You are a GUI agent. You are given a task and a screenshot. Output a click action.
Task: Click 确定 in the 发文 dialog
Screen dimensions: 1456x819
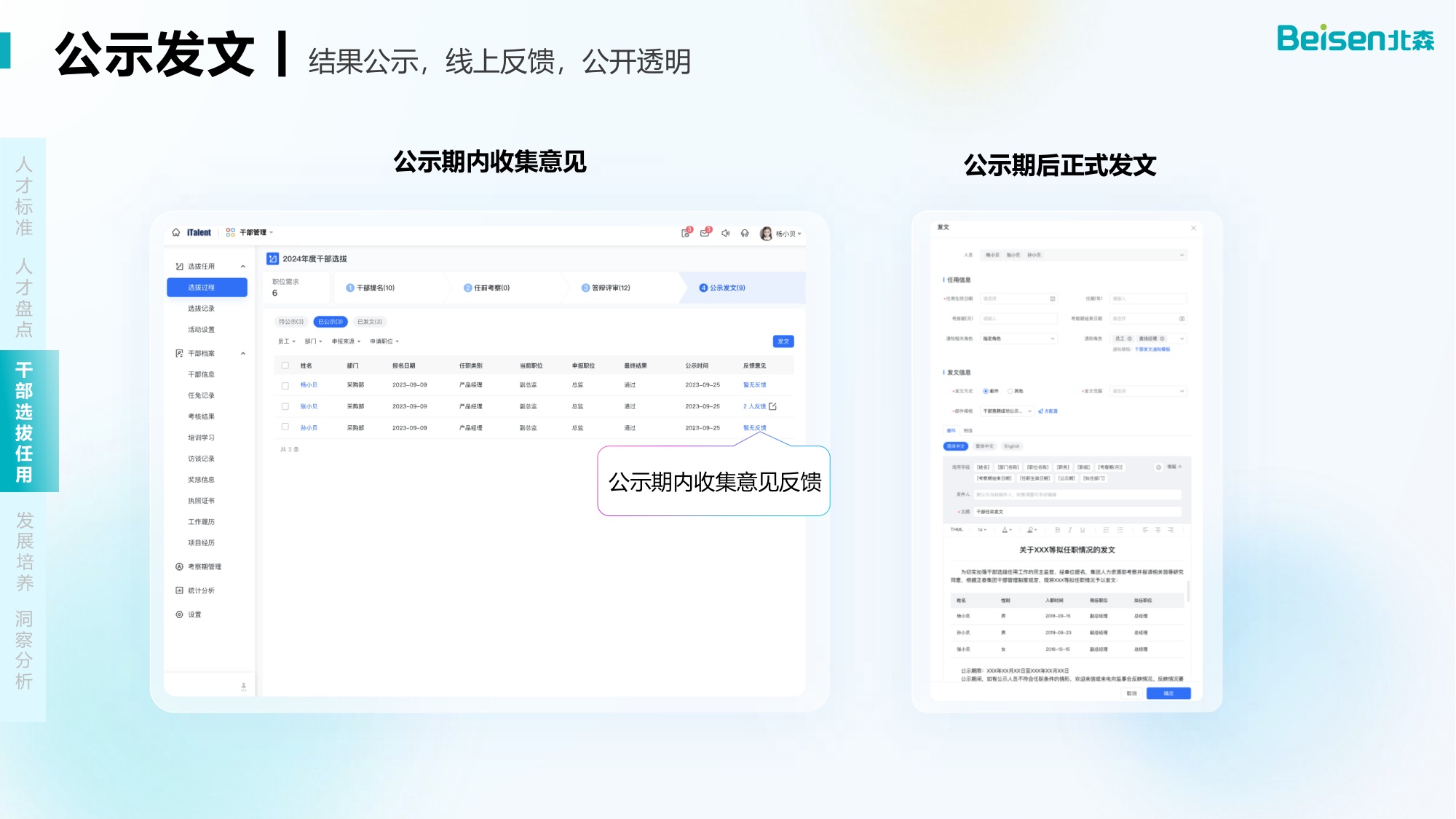(1168, 694)
